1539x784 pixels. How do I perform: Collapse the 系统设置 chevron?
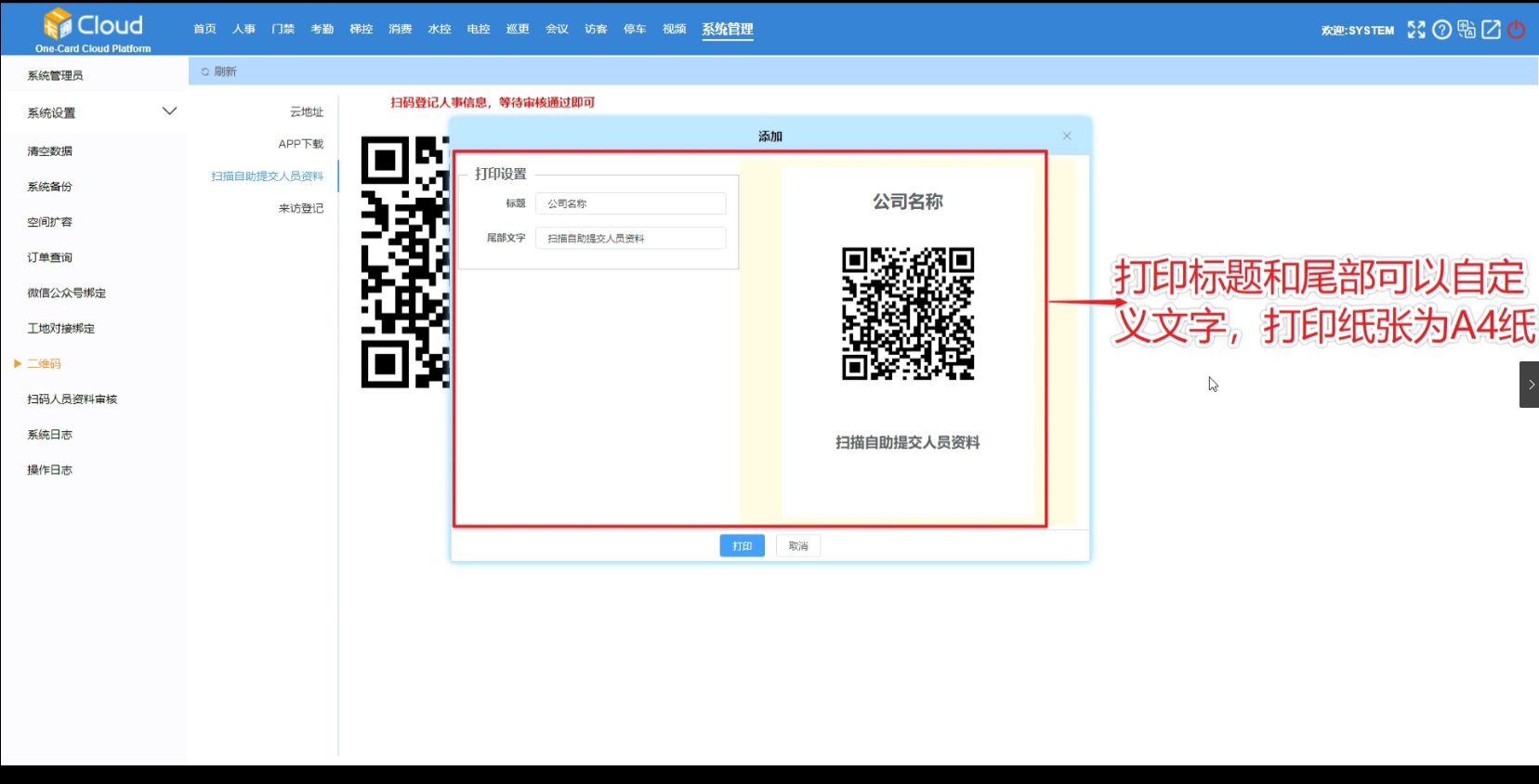coord(169,111)
